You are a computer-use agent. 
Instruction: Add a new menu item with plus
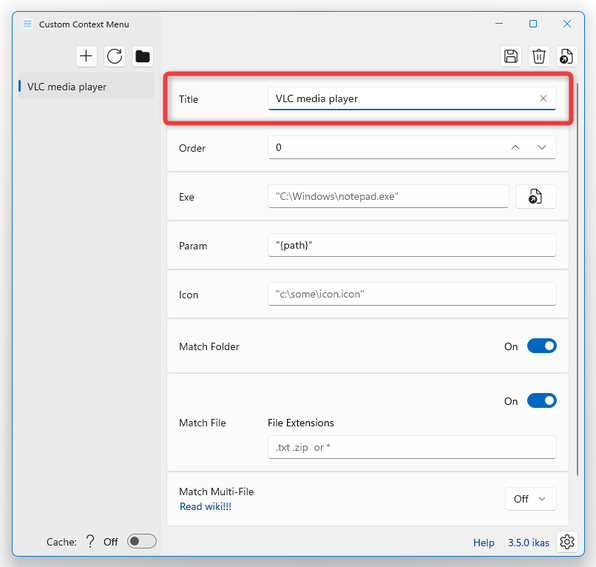[86, 56]
